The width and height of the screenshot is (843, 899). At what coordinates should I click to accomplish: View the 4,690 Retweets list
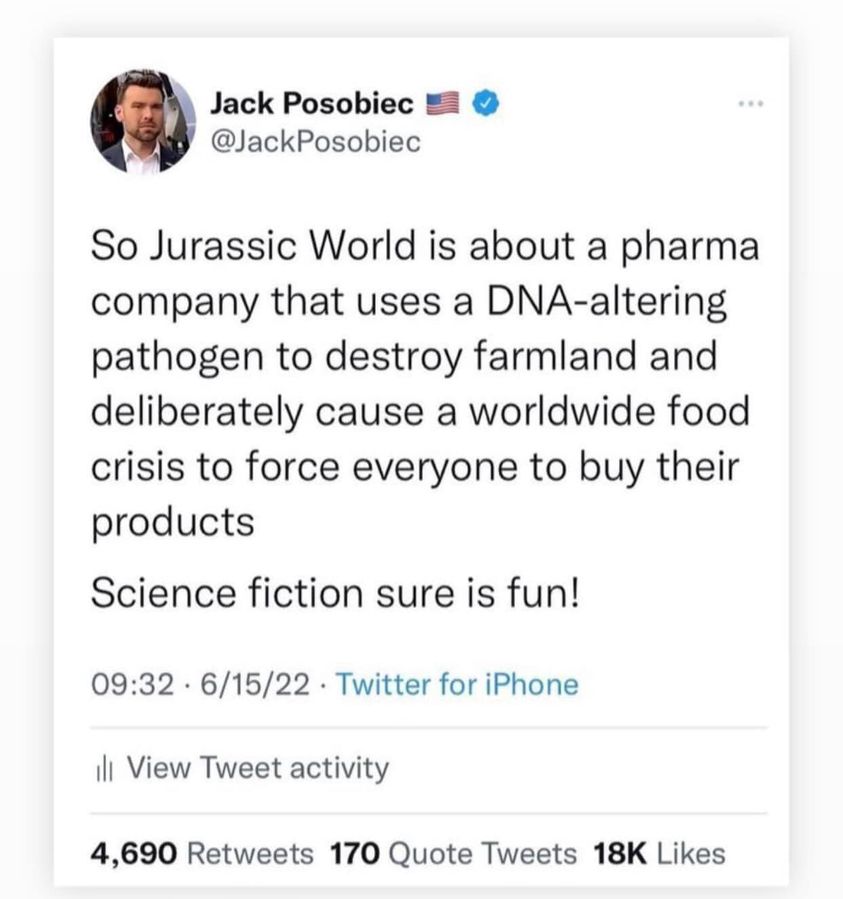tap(201, 853)
